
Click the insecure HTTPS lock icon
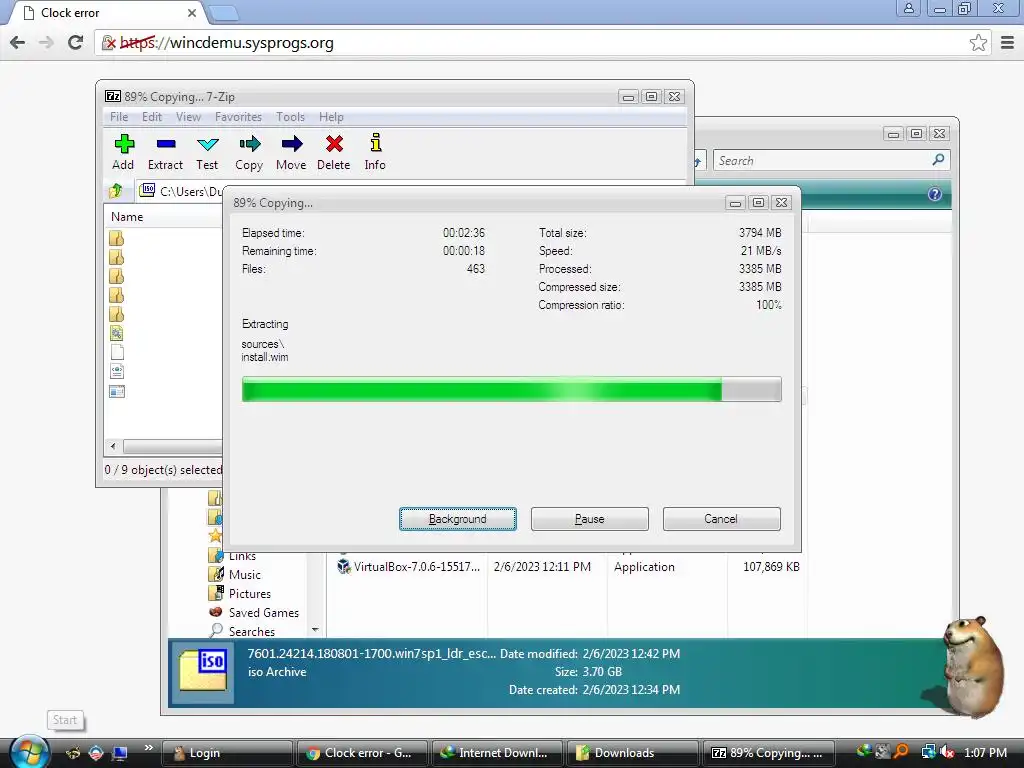tap(109, 43)
